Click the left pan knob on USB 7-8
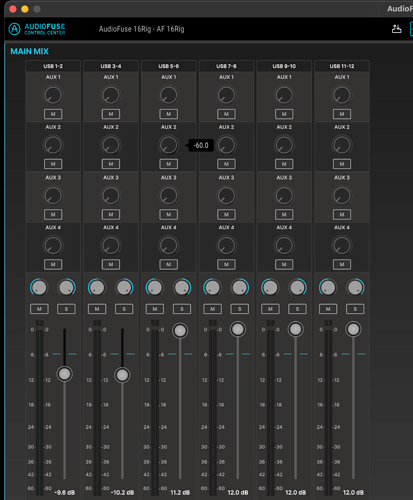The height and width of the screenshot is (500, 413). click(x=212, y=287)
